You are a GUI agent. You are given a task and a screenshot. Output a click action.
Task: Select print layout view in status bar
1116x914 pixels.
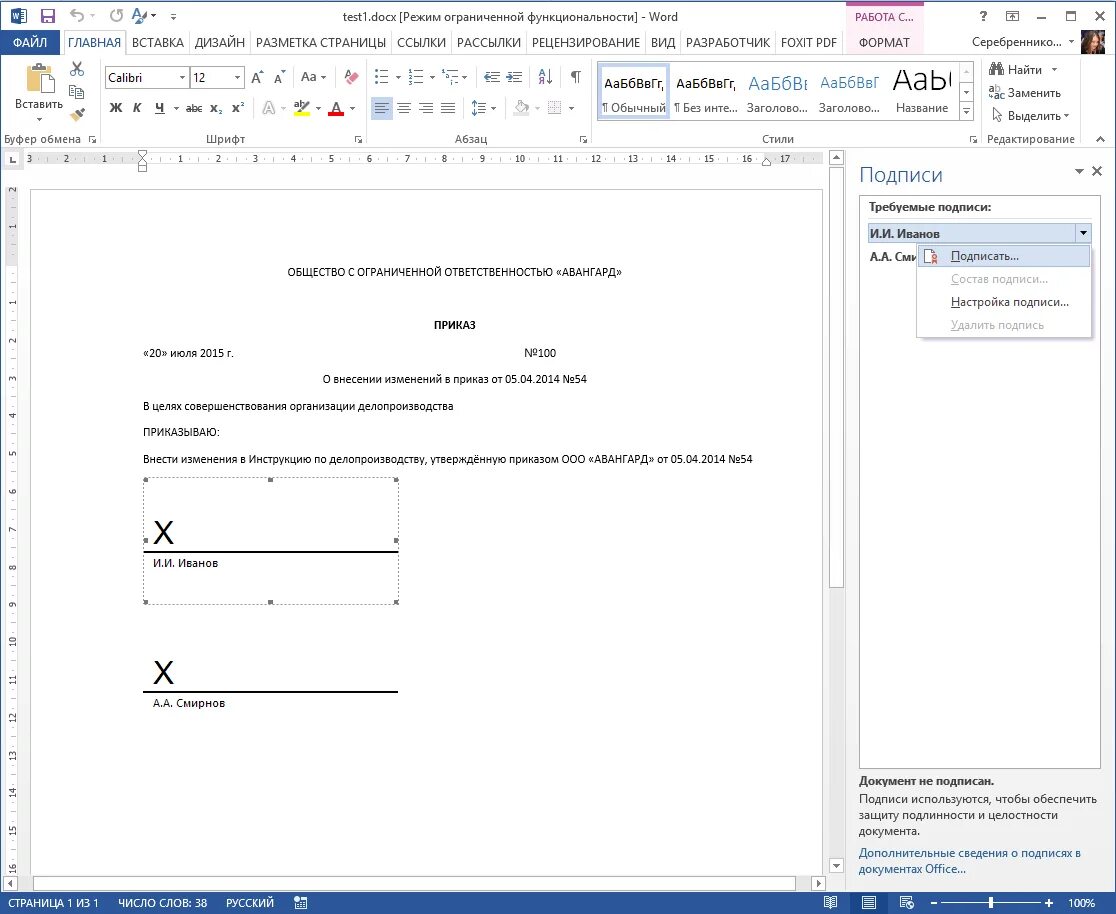(x=868, y=903)
